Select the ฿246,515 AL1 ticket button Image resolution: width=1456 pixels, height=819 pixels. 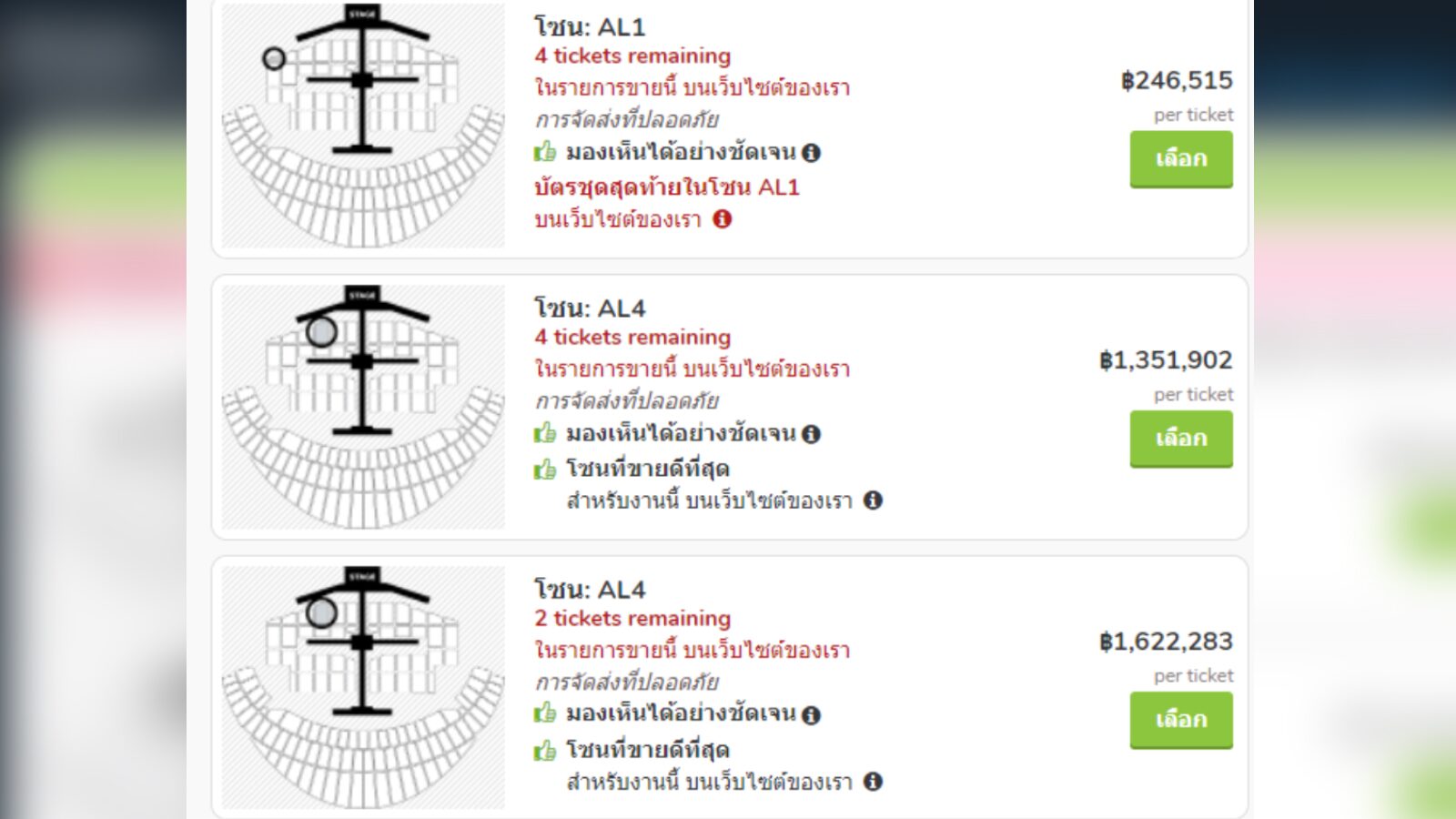coord(1181,159)
